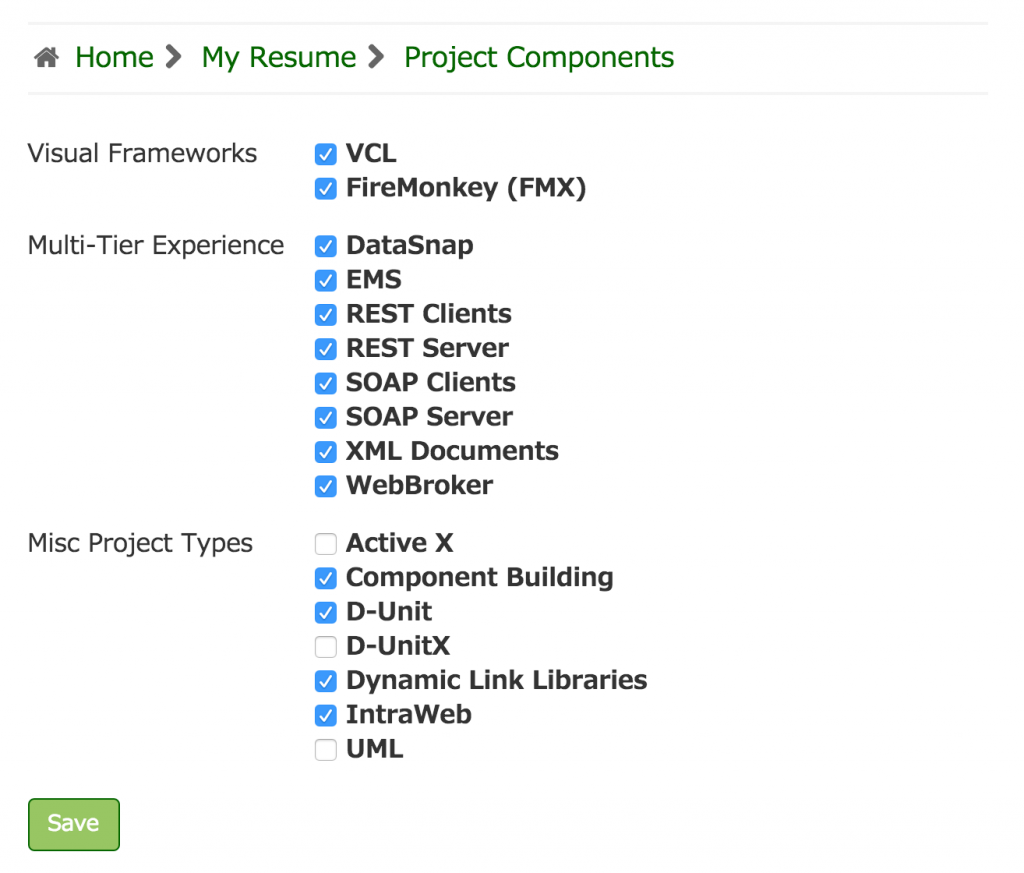Enable the UML project type
Screen dimensions: 1024x873
[x=325, y=749]
